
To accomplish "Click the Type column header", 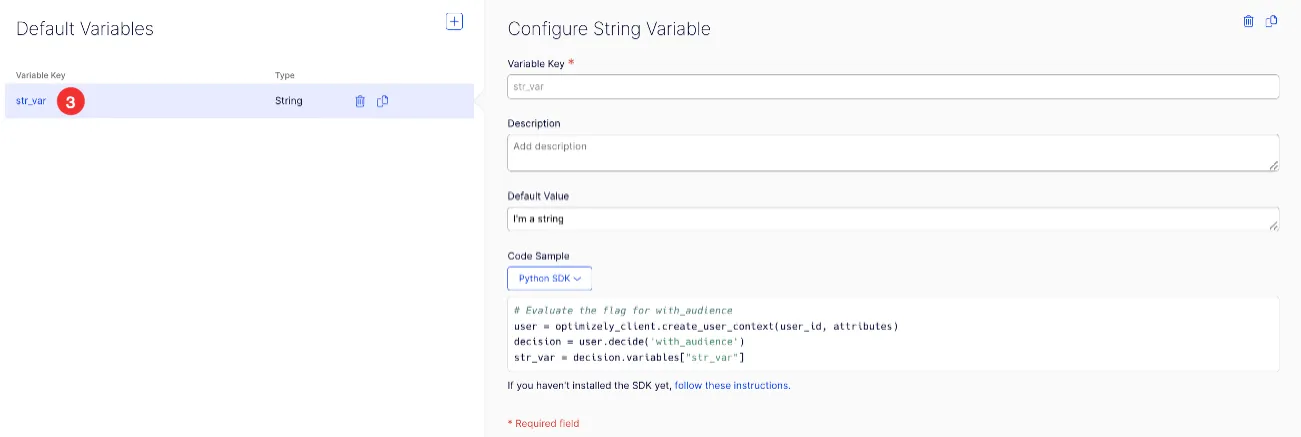I will pos(285,75).
